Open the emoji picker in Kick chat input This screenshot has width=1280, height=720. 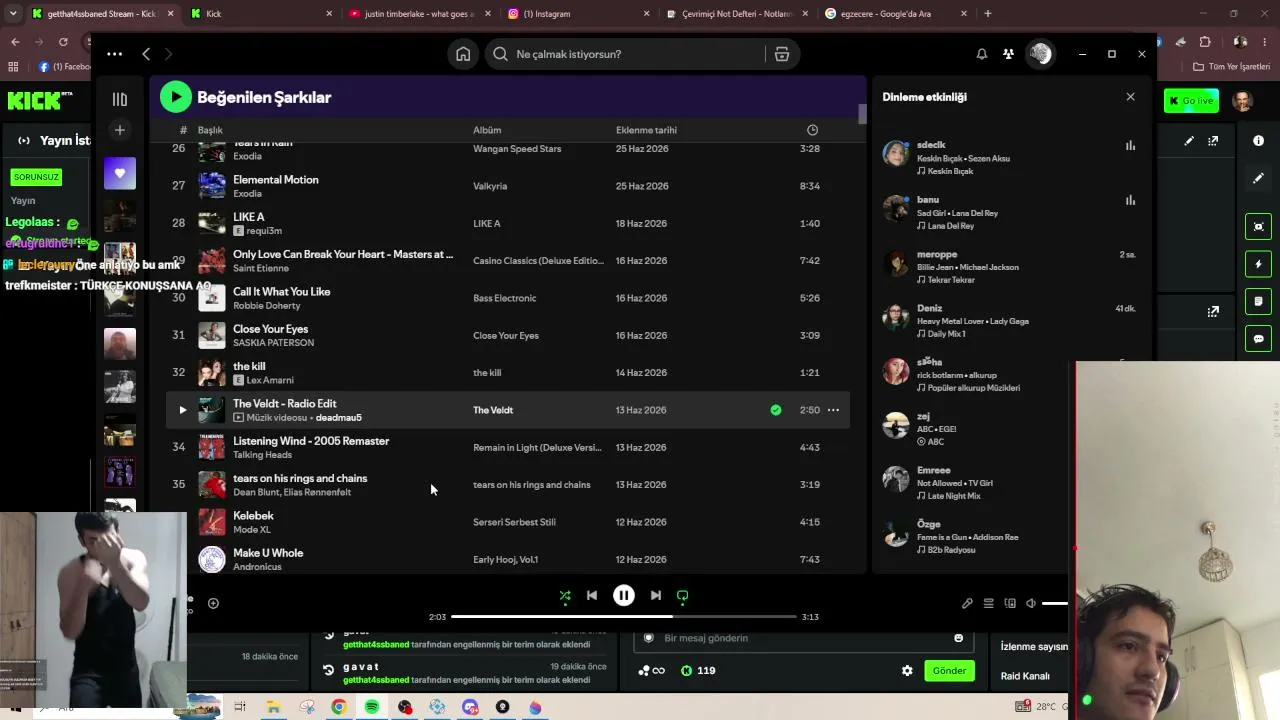pos(958,638)
